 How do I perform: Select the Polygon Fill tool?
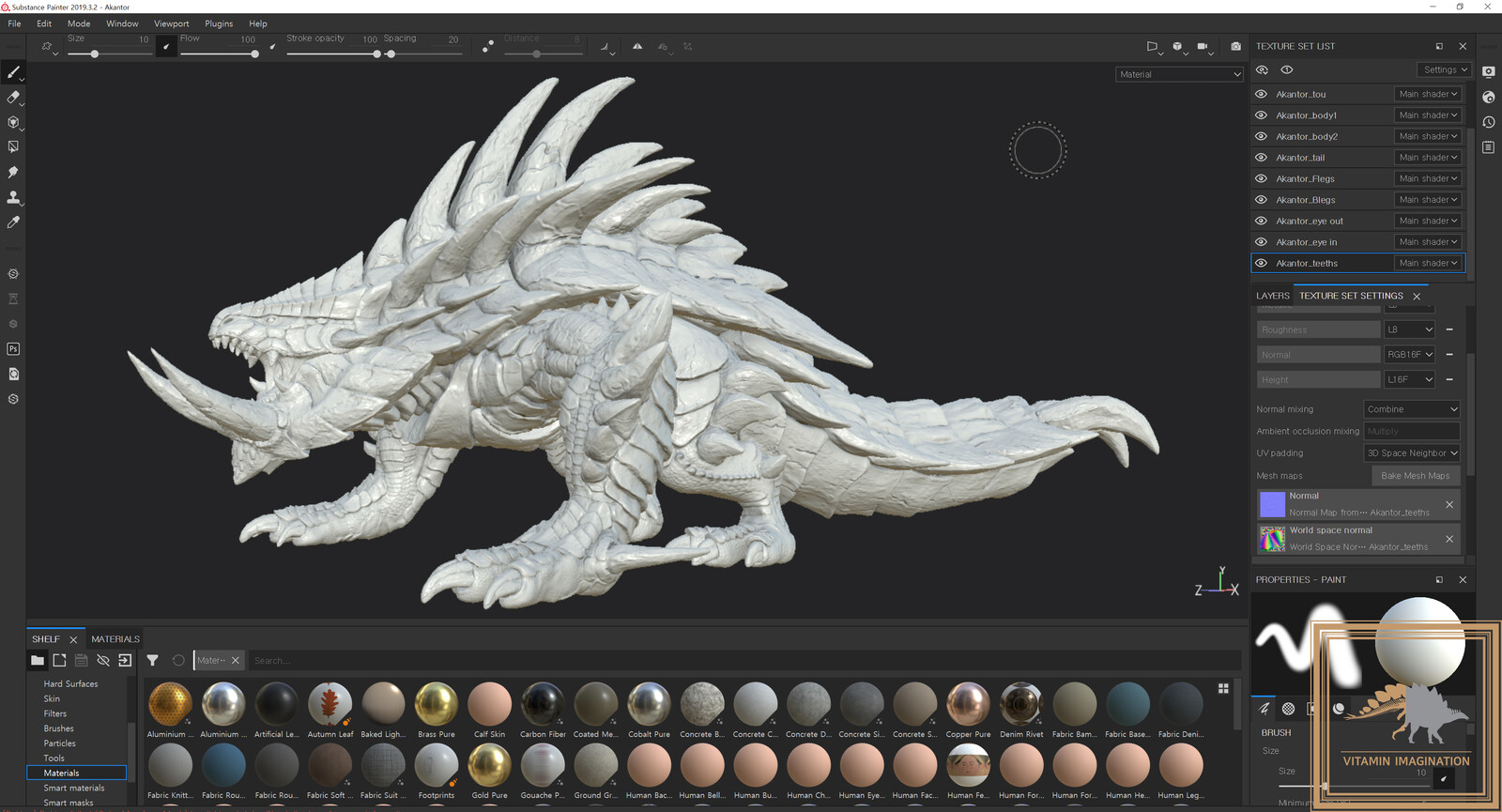click(13, 147)
